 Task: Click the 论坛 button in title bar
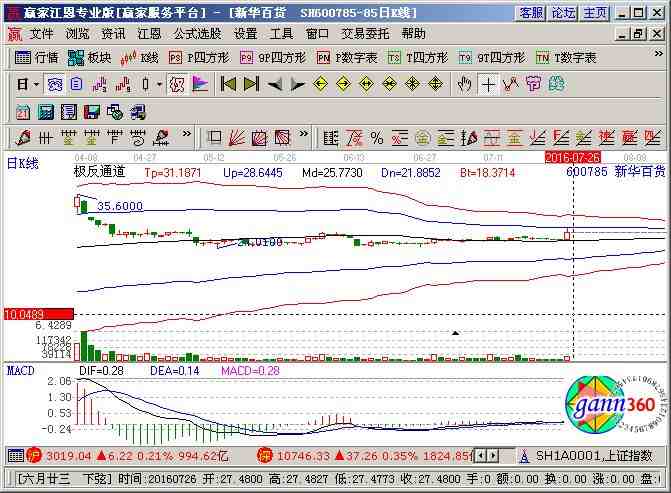click(563, 13)
